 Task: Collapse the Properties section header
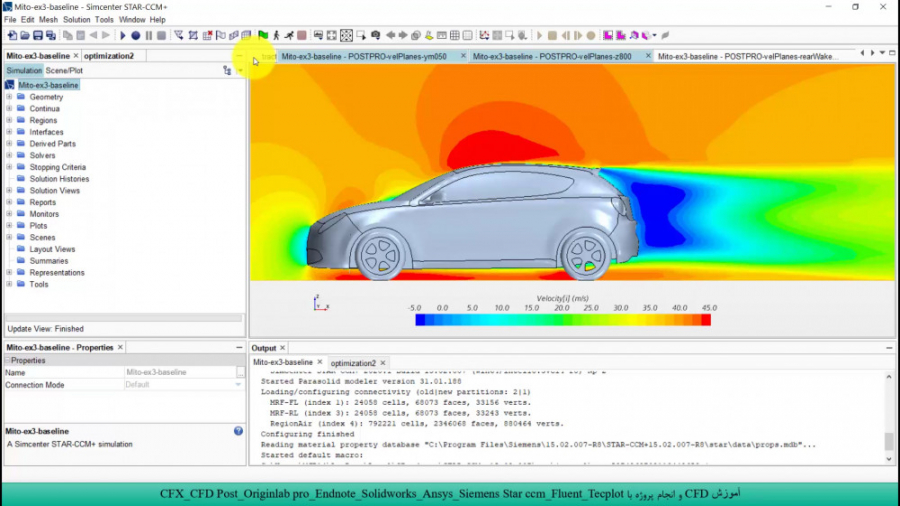8,360
